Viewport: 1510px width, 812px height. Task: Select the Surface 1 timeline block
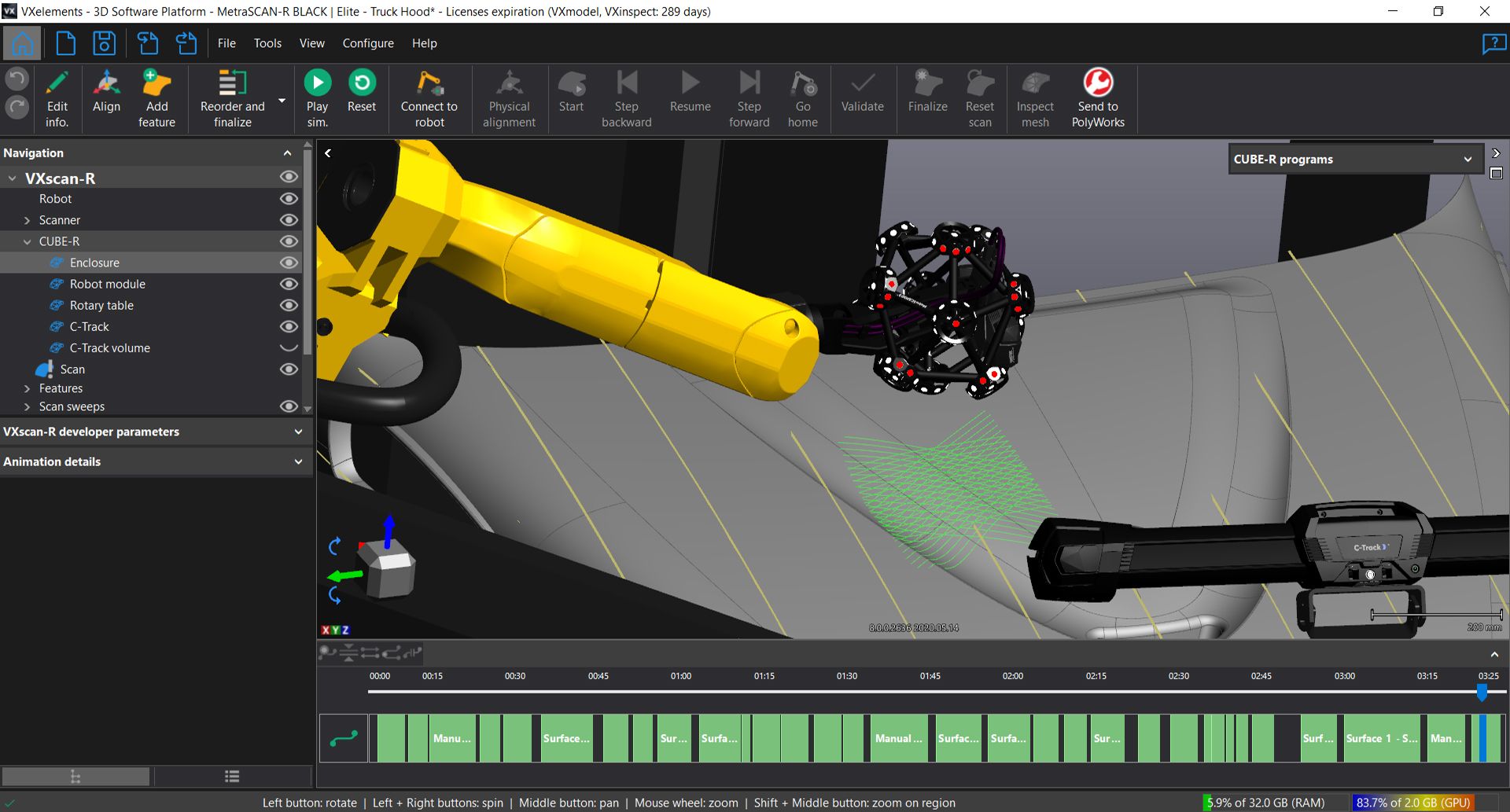(1381, 738)
